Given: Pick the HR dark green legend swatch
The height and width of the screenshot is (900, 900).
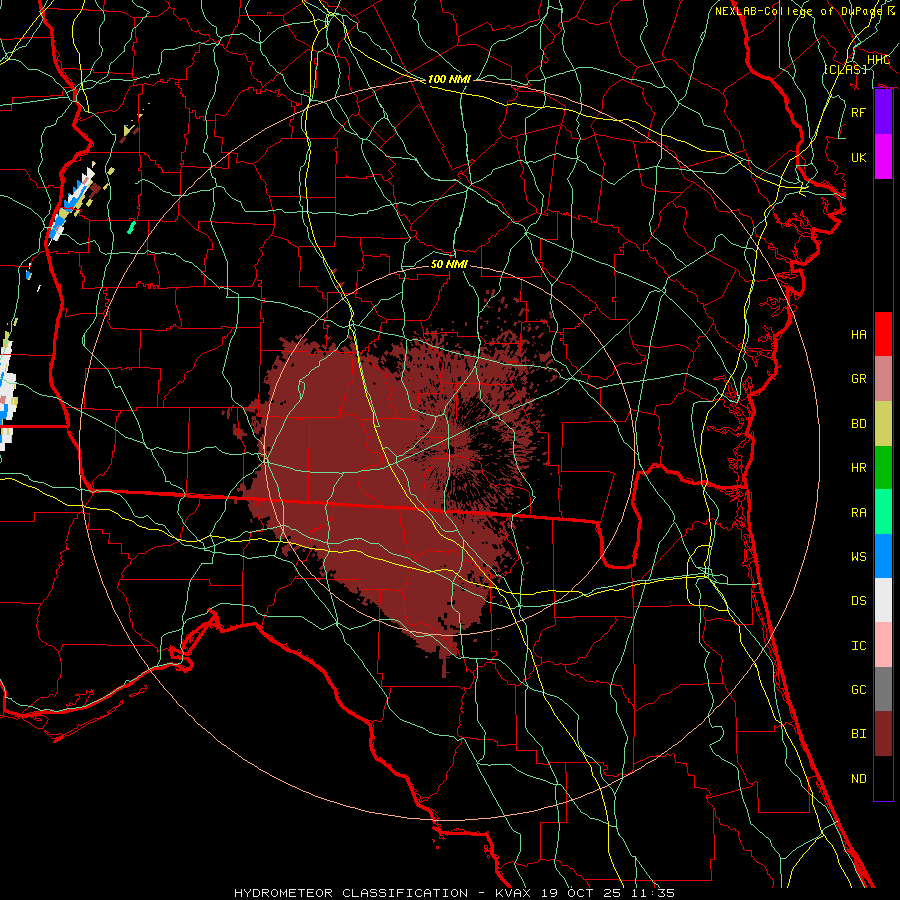Looking at the screenshot, I should pos(883,467).
